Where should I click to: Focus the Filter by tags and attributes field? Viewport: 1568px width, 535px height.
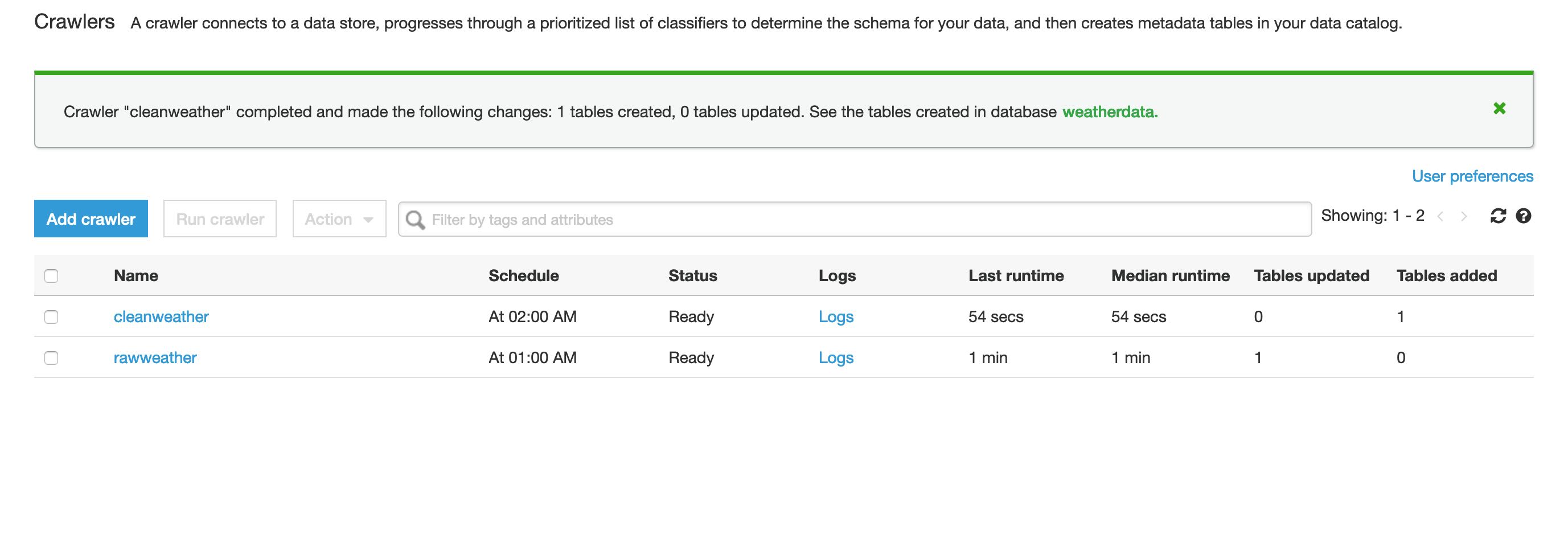pyautogui.click(x=864, y=220)
